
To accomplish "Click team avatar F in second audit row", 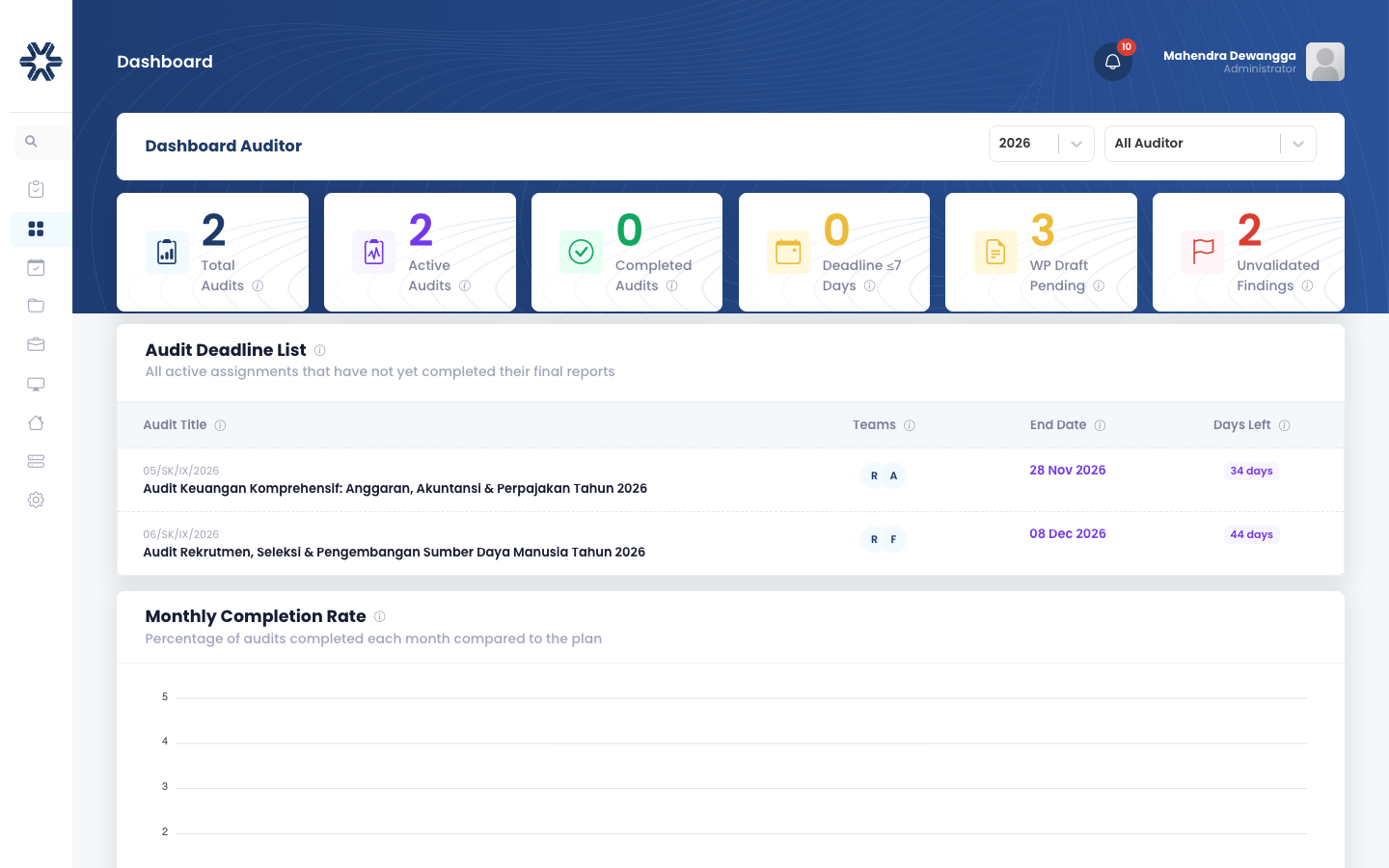I will click(893, 539).
